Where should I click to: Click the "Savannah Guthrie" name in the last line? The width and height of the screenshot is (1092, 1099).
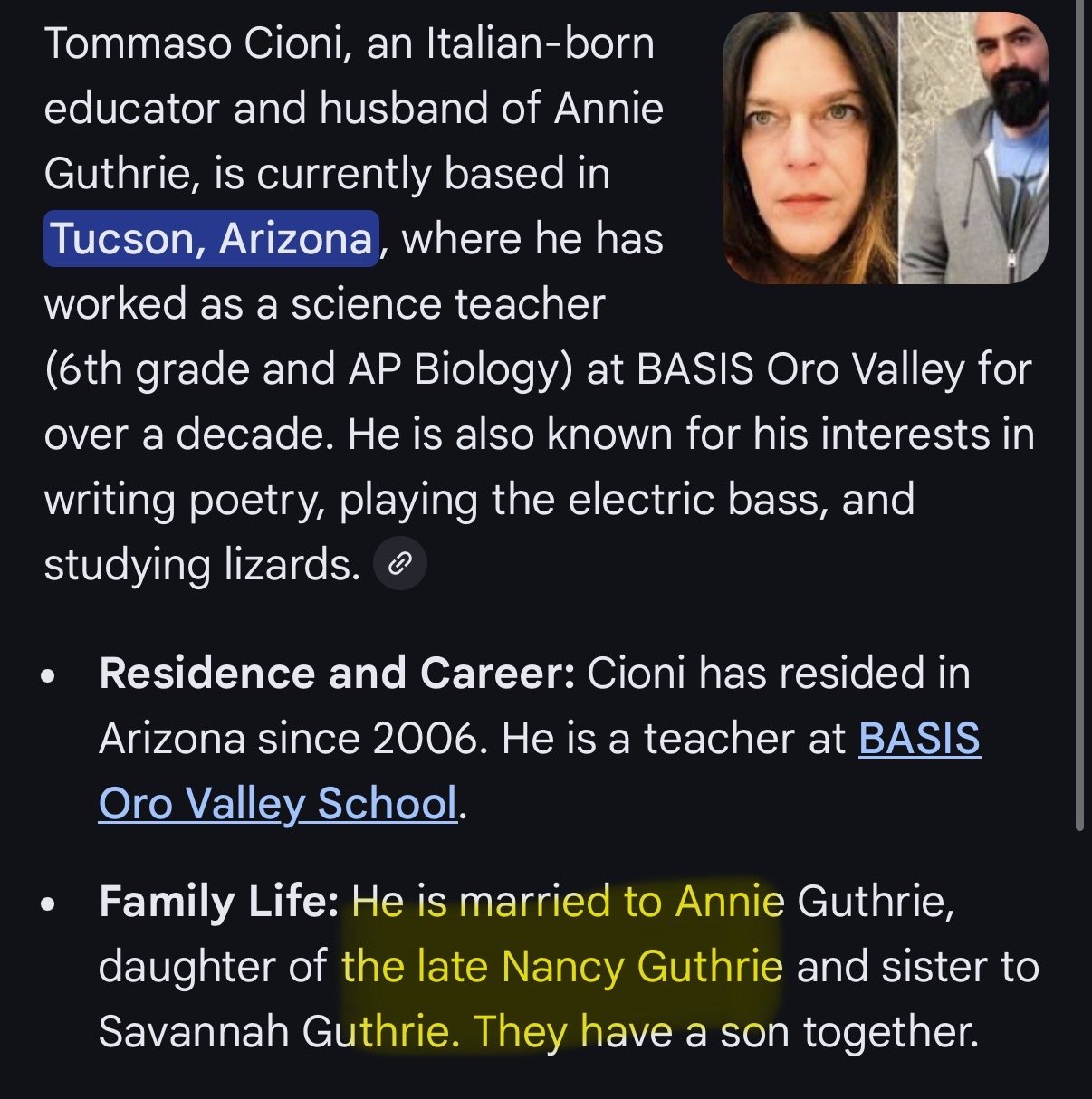273,1032
